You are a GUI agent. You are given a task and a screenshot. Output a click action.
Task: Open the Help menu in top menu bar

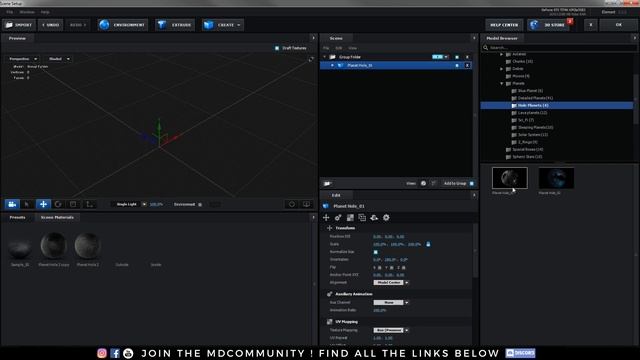point(45,12)
